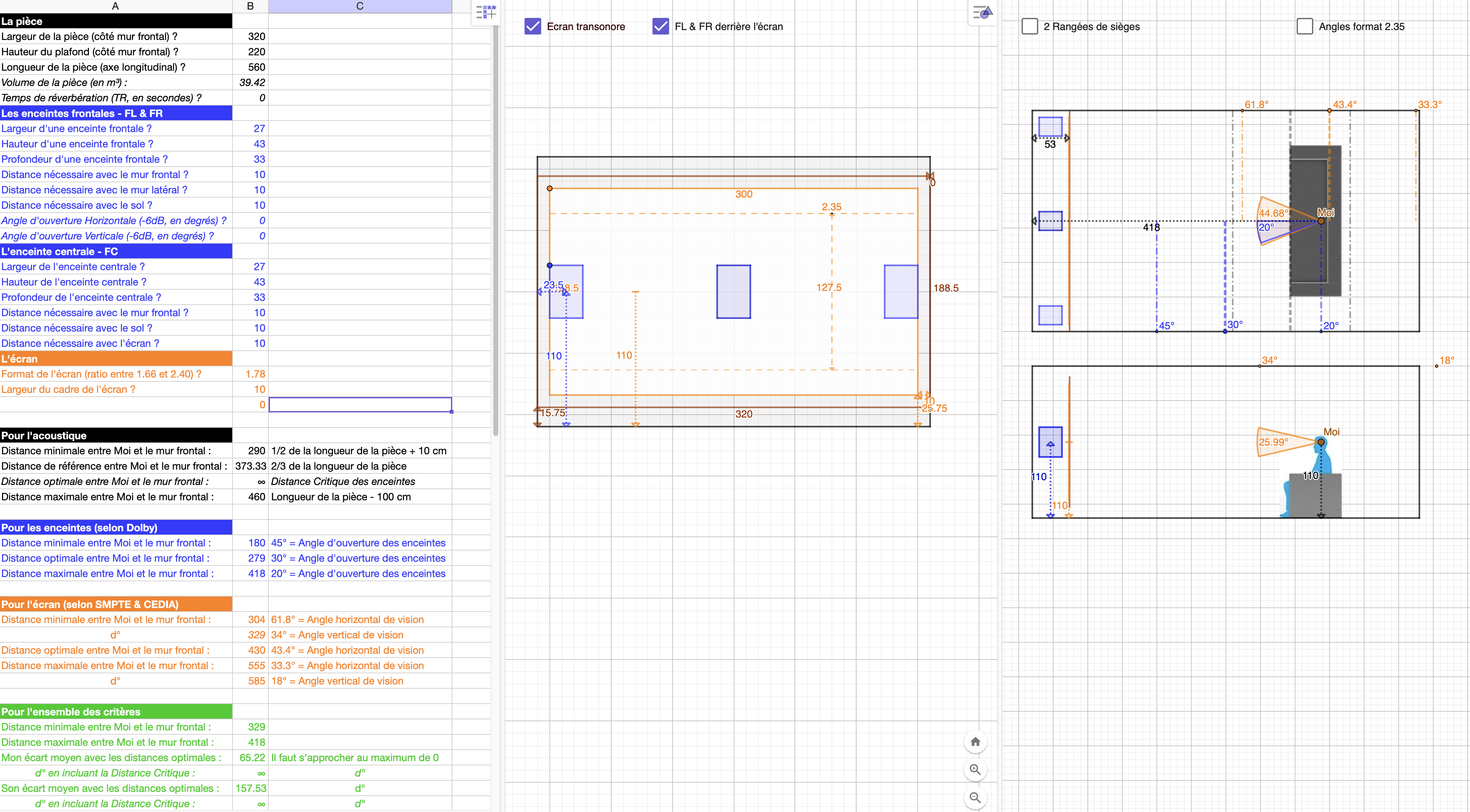1470x812 pixels.
Task: Click the center speaker rectangle on screen
Action: [733, 291]
